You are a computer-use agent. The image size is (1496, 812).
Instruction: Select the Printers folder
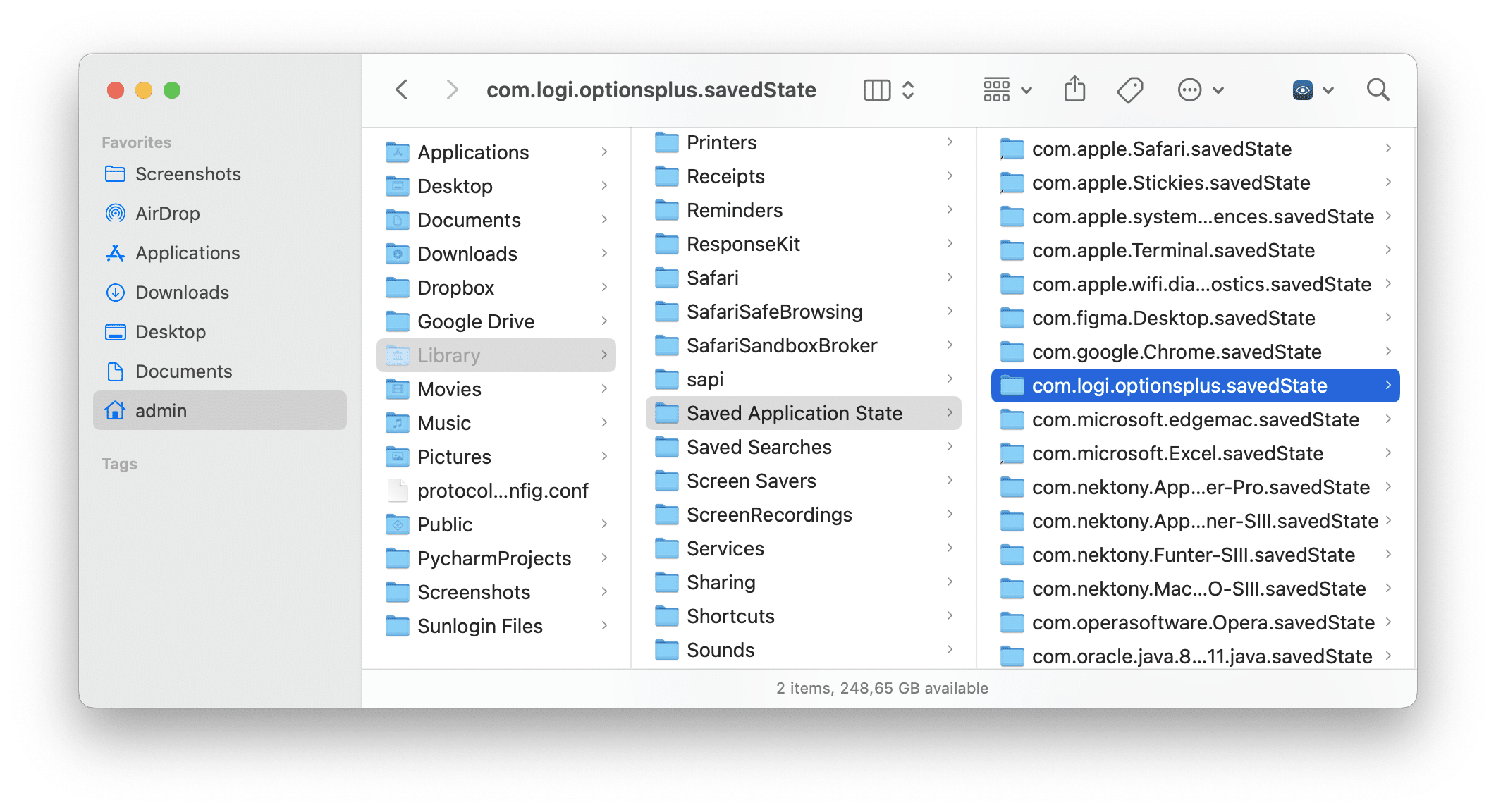tap(804, 142)
